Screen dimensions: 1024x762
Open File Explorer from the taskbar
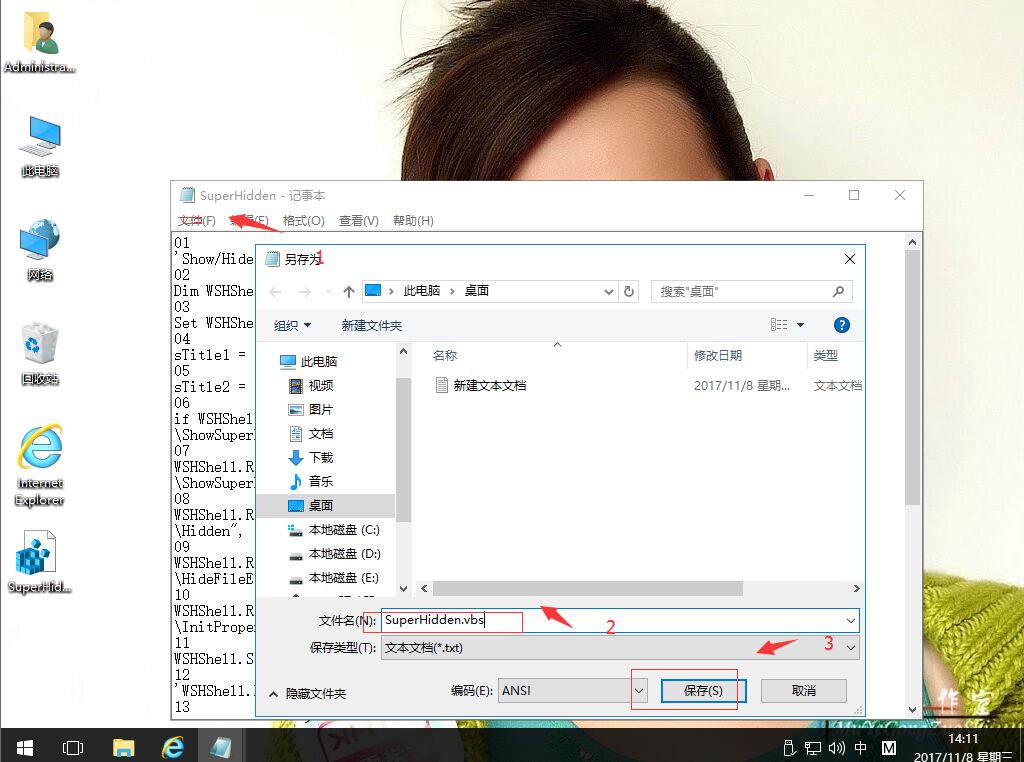(123, 746)
